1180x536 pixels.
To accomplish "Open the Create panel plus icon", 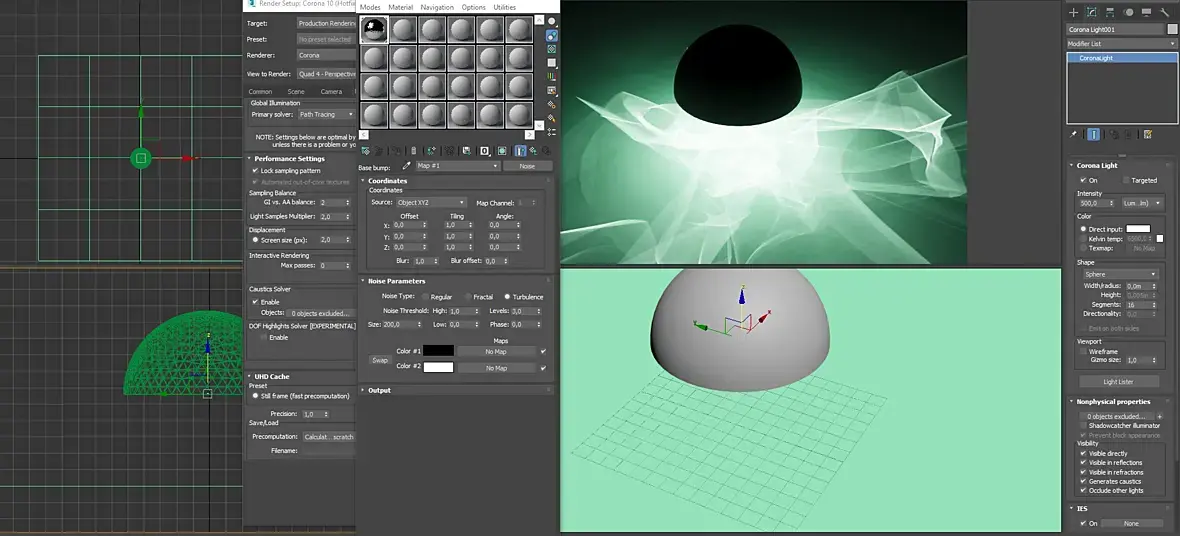I will (x=1074, y=13).
